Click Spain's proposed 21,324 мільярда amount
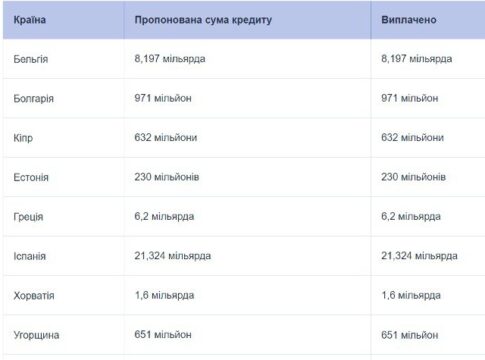Image resolution: width=485 pixels, height=360 pixels. tap(173, 256)
